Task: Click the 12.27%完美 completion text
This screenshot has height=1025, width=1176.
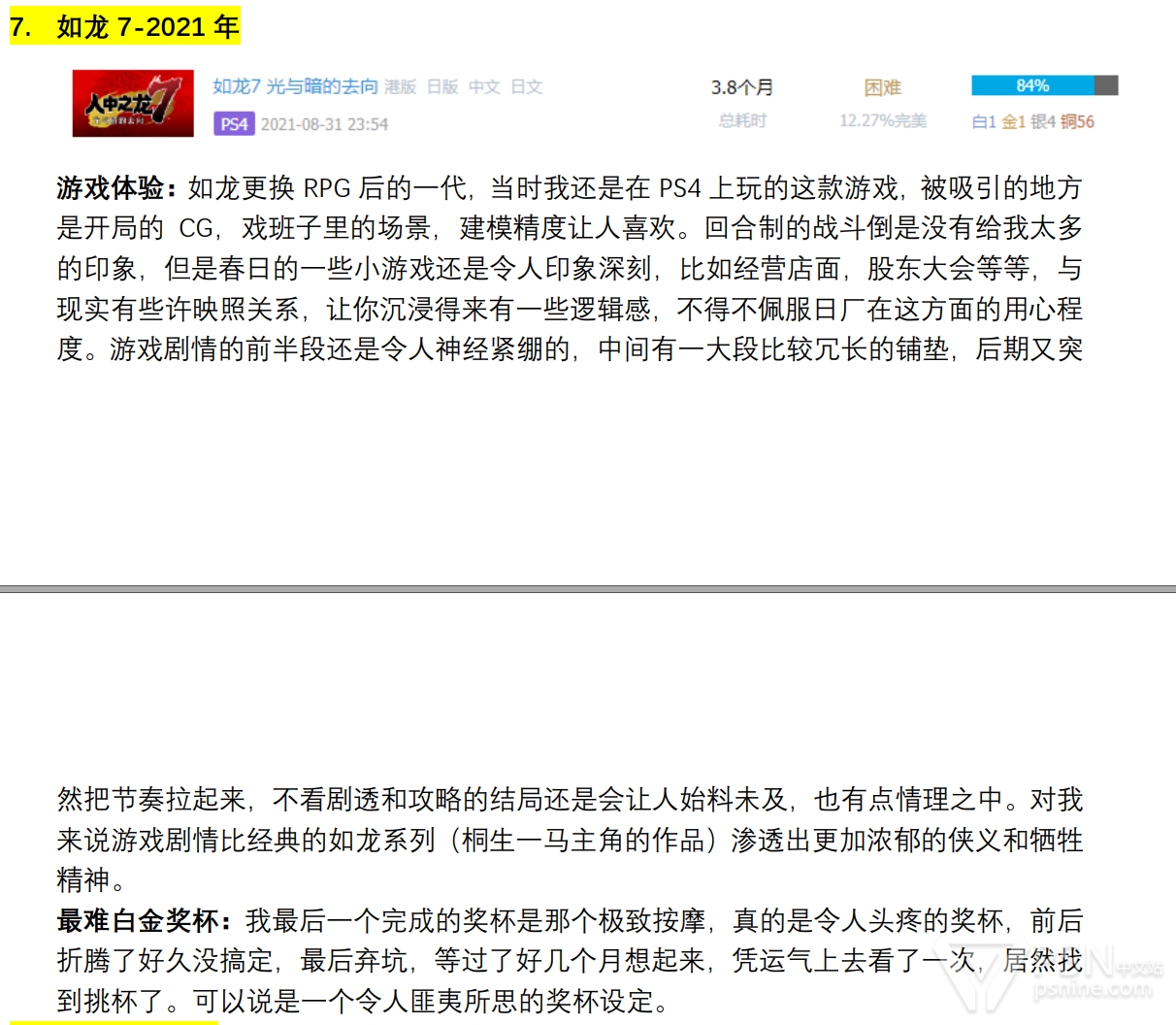Action: pos(883,120)
